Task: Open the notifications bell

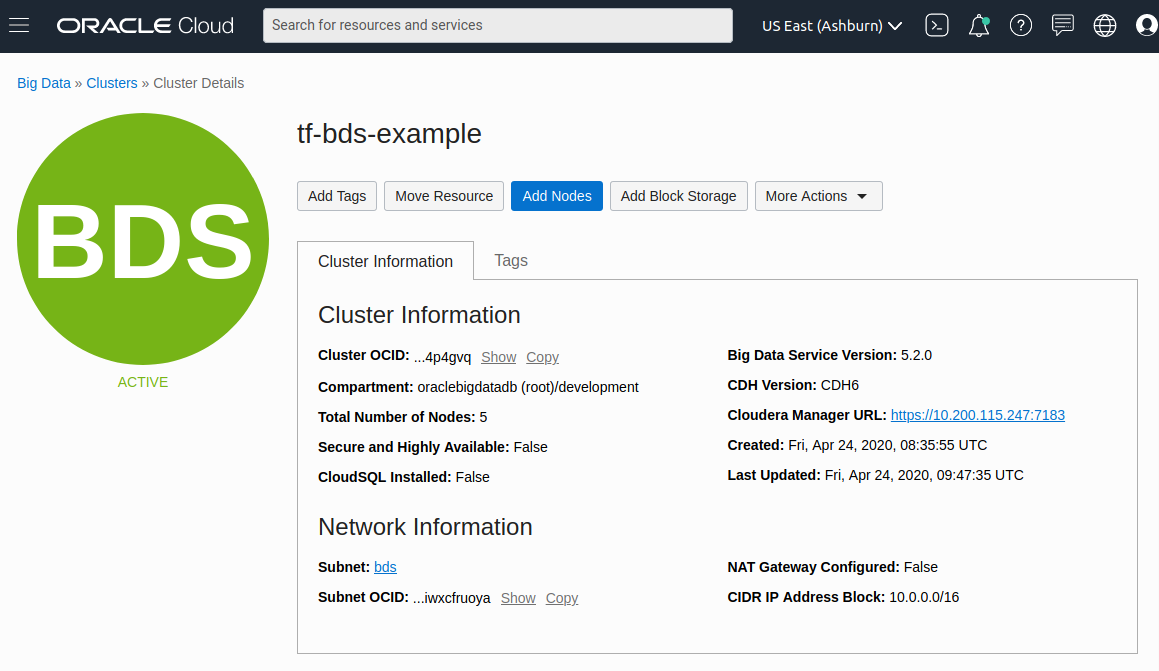Action: tap(978, 25)
